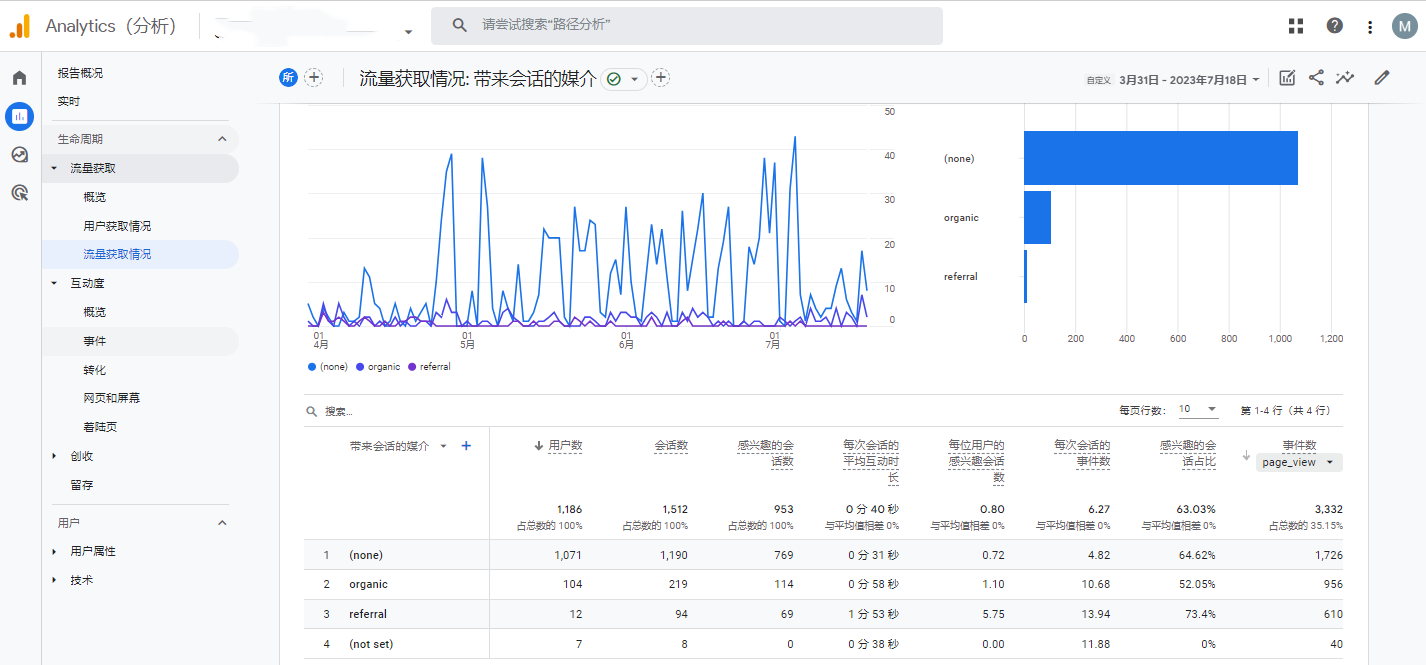Click the pencil customize report icon
Screen dimensions: 1426x665
1382,78
